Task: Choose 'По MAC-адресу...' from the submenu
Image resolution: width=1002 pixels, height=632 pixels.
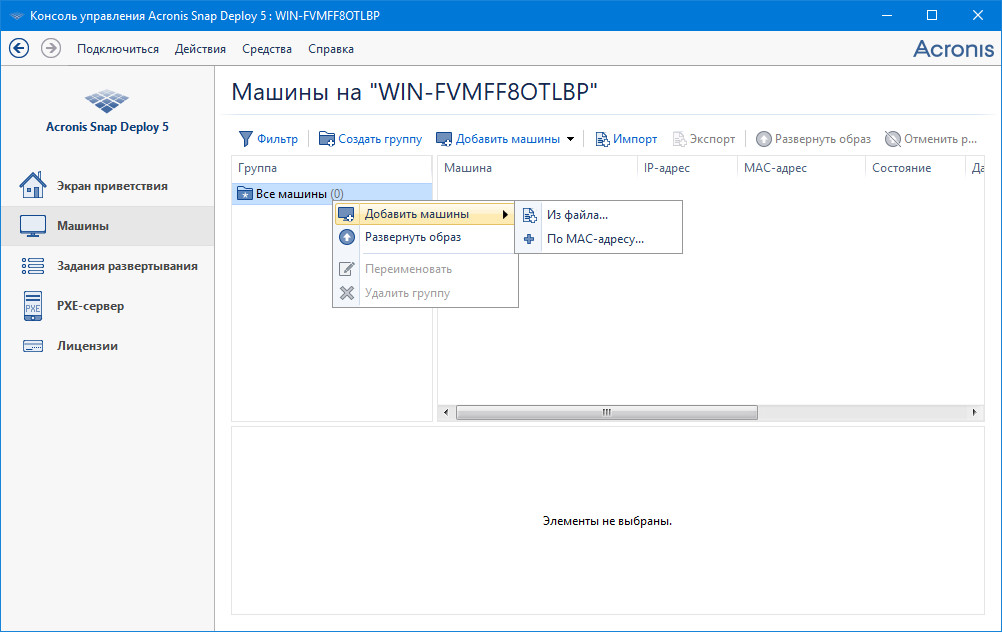Action: (595, 239)
